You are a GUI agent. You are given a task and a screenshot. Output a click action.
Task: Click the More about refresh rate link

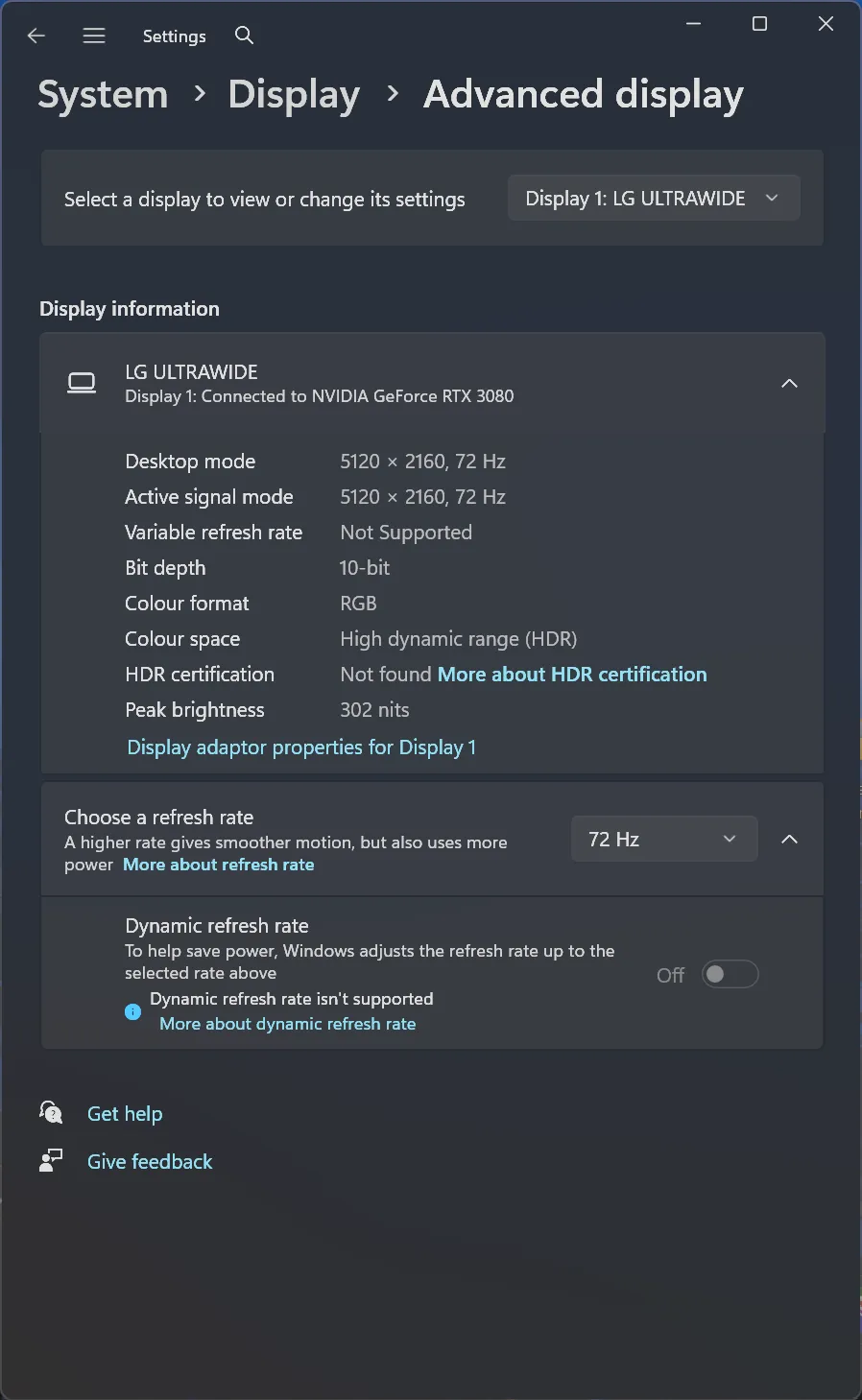(x=219, y=865)
